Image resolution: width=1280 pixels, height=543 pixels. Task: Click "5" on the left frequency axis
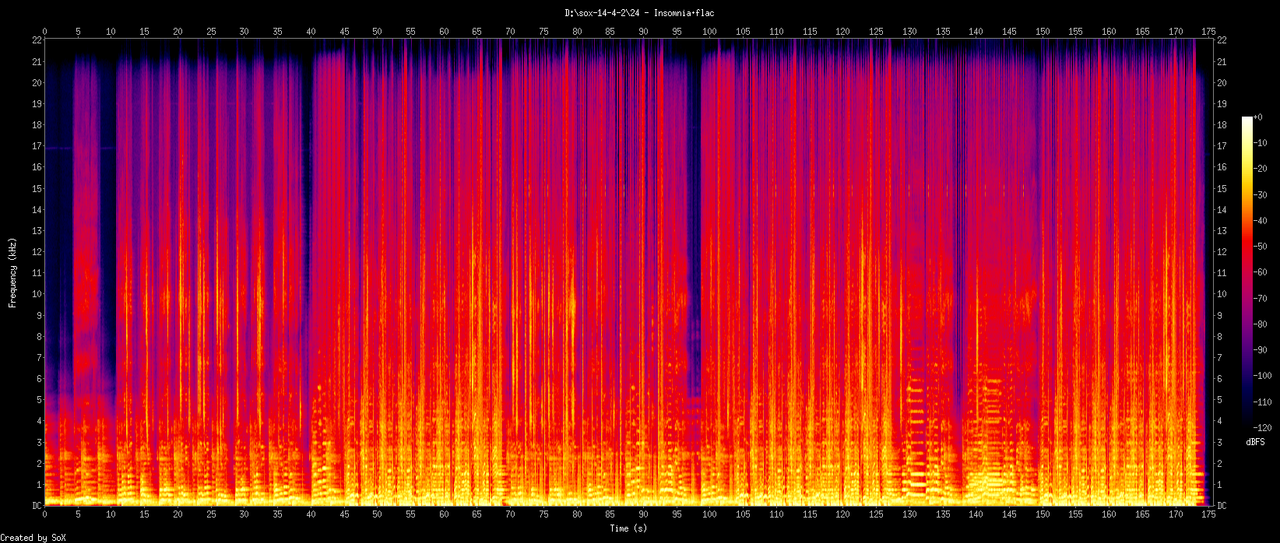coord(39,400)
